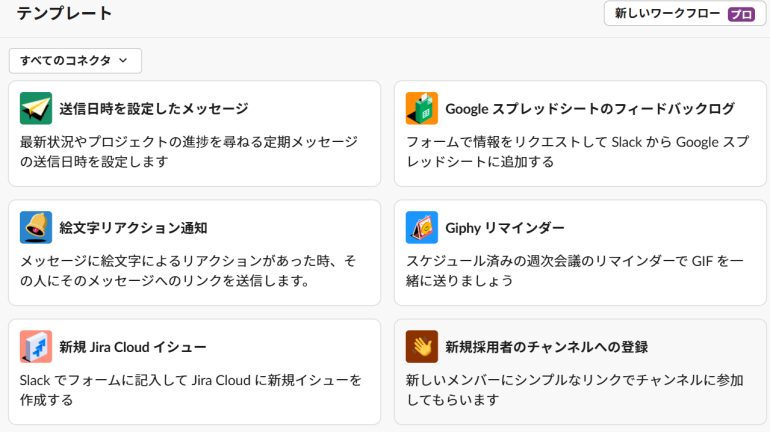Click the waving hand onboarding icon
The image size is (770, 432).
(x=422, y=346)
